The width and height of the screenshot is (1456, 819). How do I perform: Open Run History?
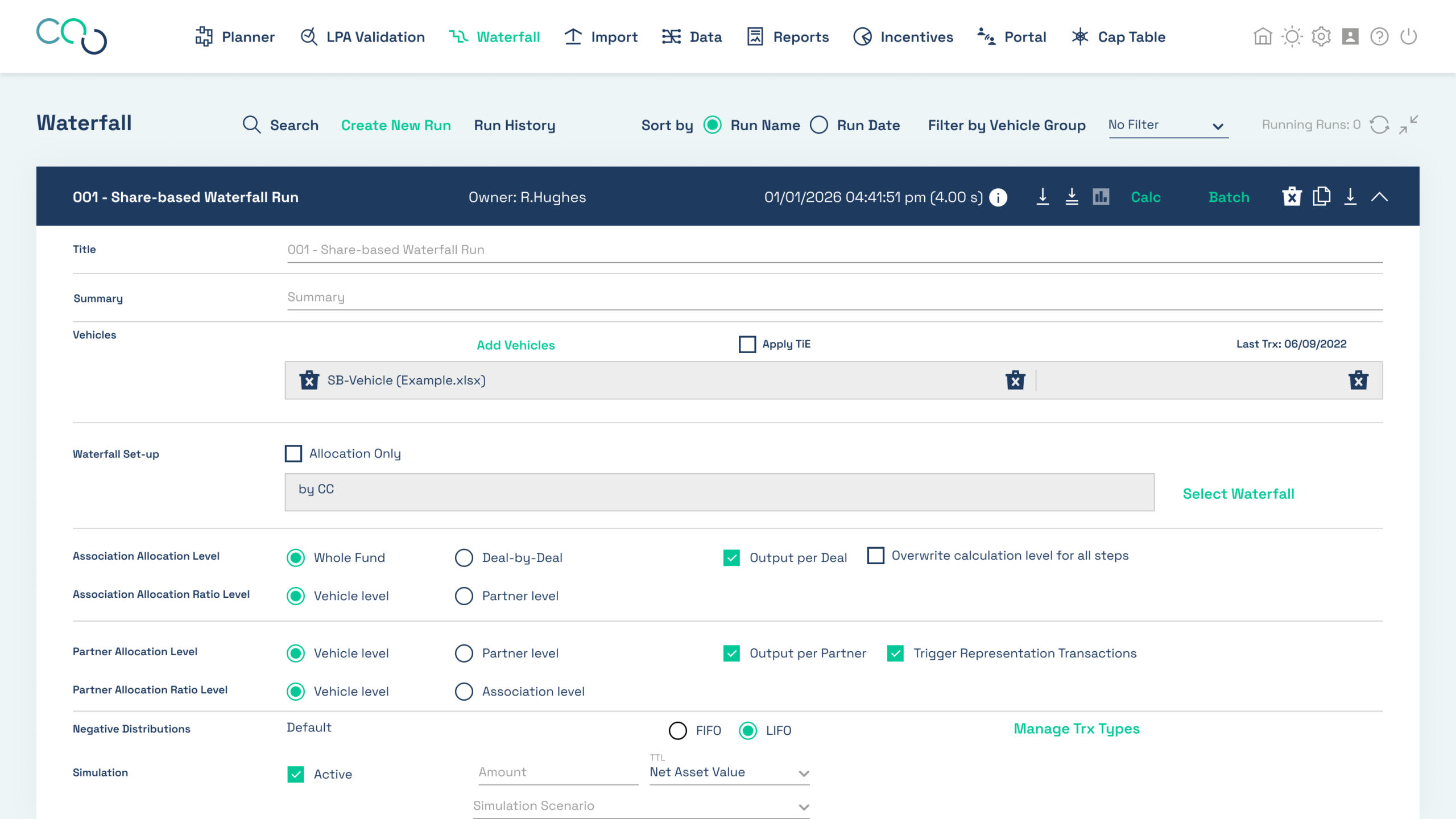pyautogui.click(x=515, y=125)
